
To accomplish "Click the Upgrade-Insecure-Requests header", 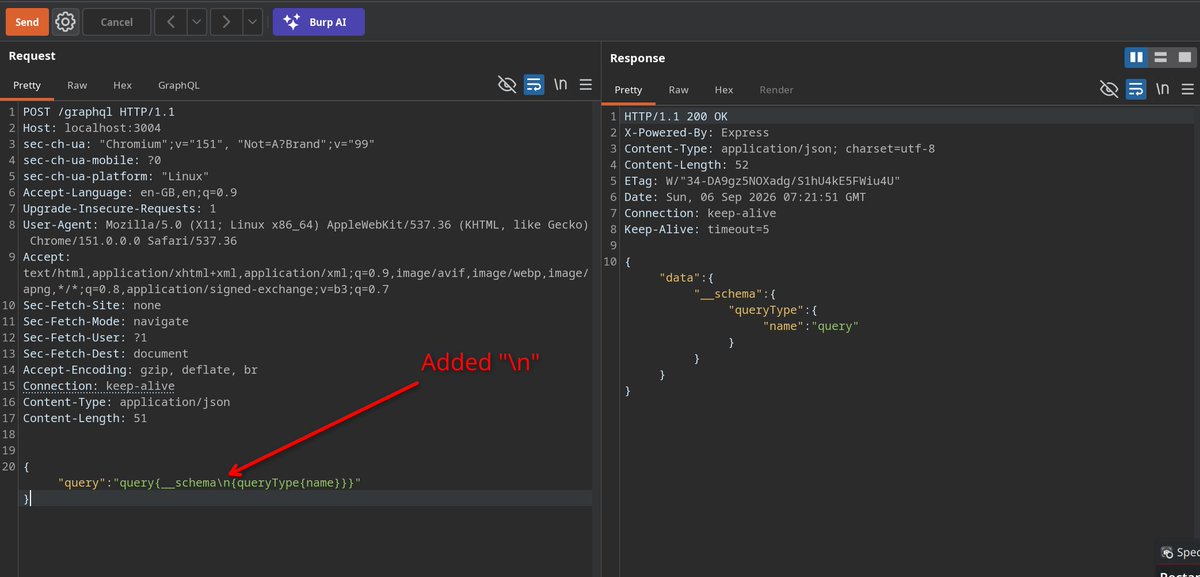I will [119, 209].
